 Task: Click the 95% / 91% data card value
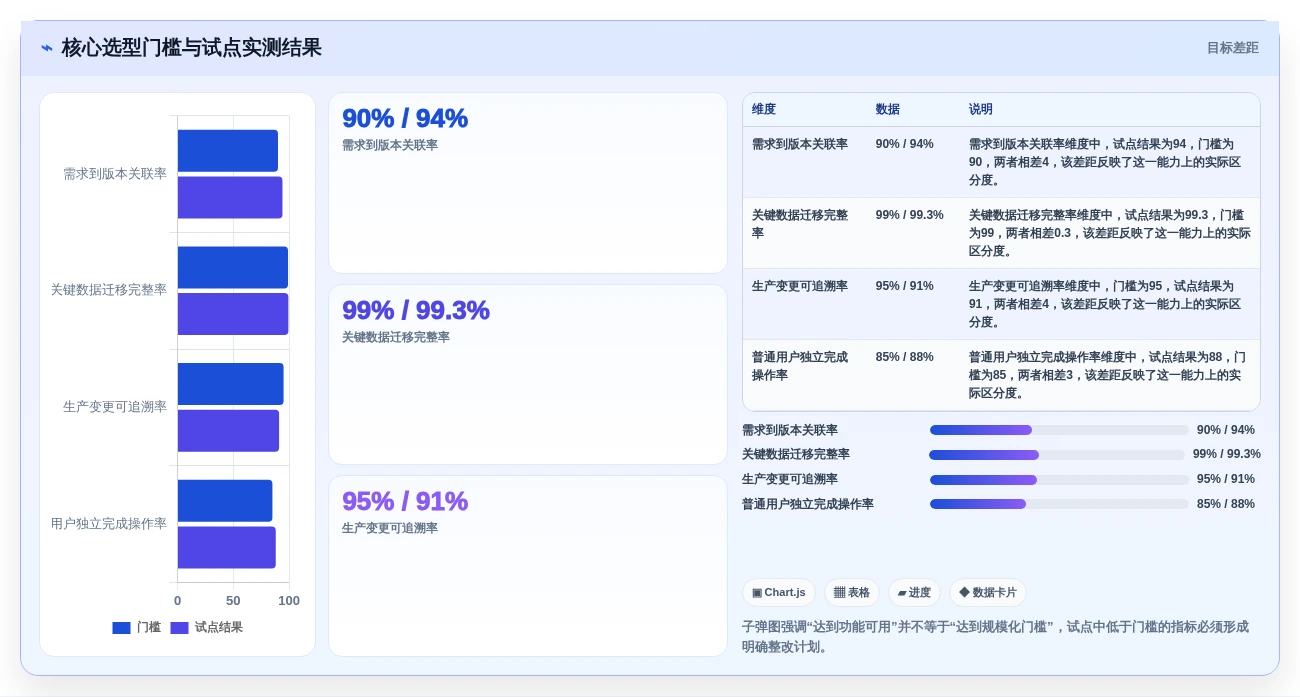405,501
